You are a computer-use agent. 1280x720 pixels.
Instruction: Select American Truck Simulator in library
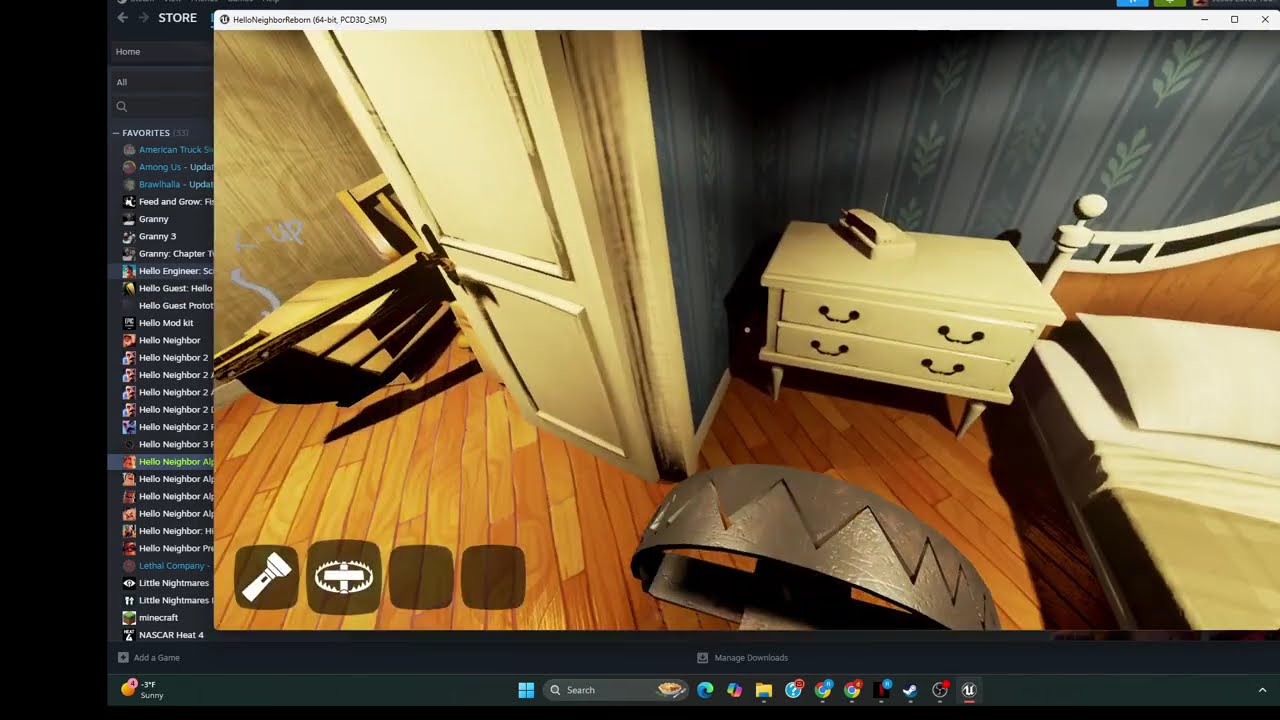(x=176, y=150)
